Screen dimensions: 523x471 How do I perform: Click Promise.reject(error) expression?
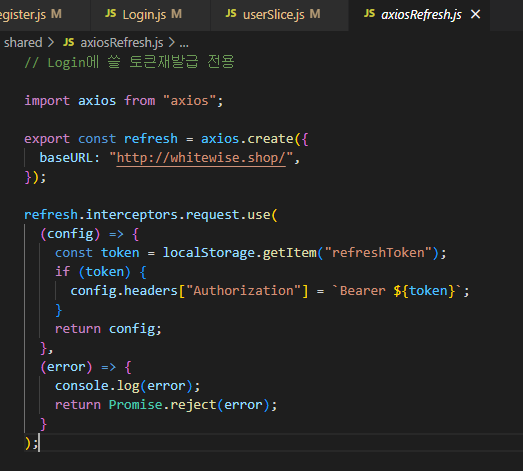pyautogui.click(x=189, y=405)
